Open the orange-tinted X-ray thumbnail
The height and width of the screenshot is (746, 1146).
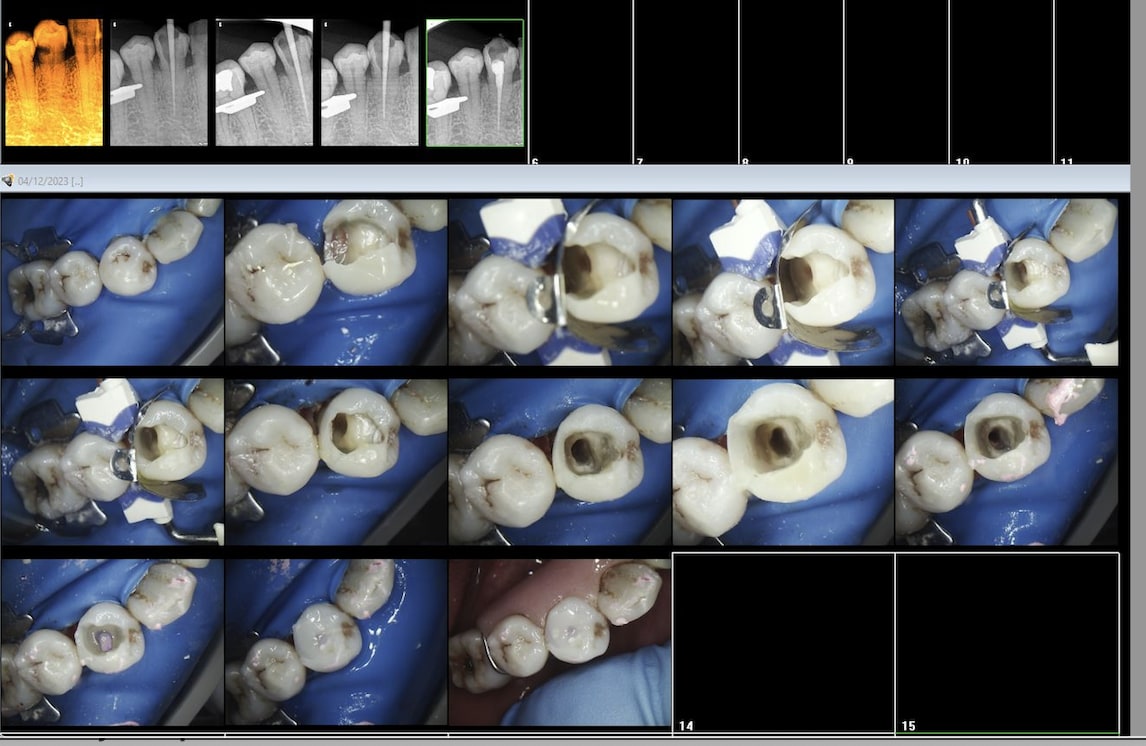click(x=54, y=82)
